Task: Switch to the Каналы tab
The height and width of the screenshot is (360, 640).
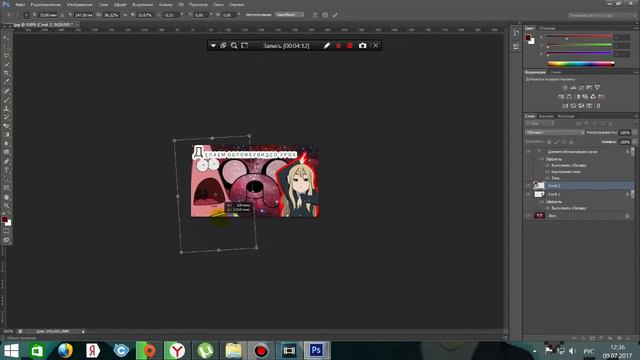Action: [546, 116]
